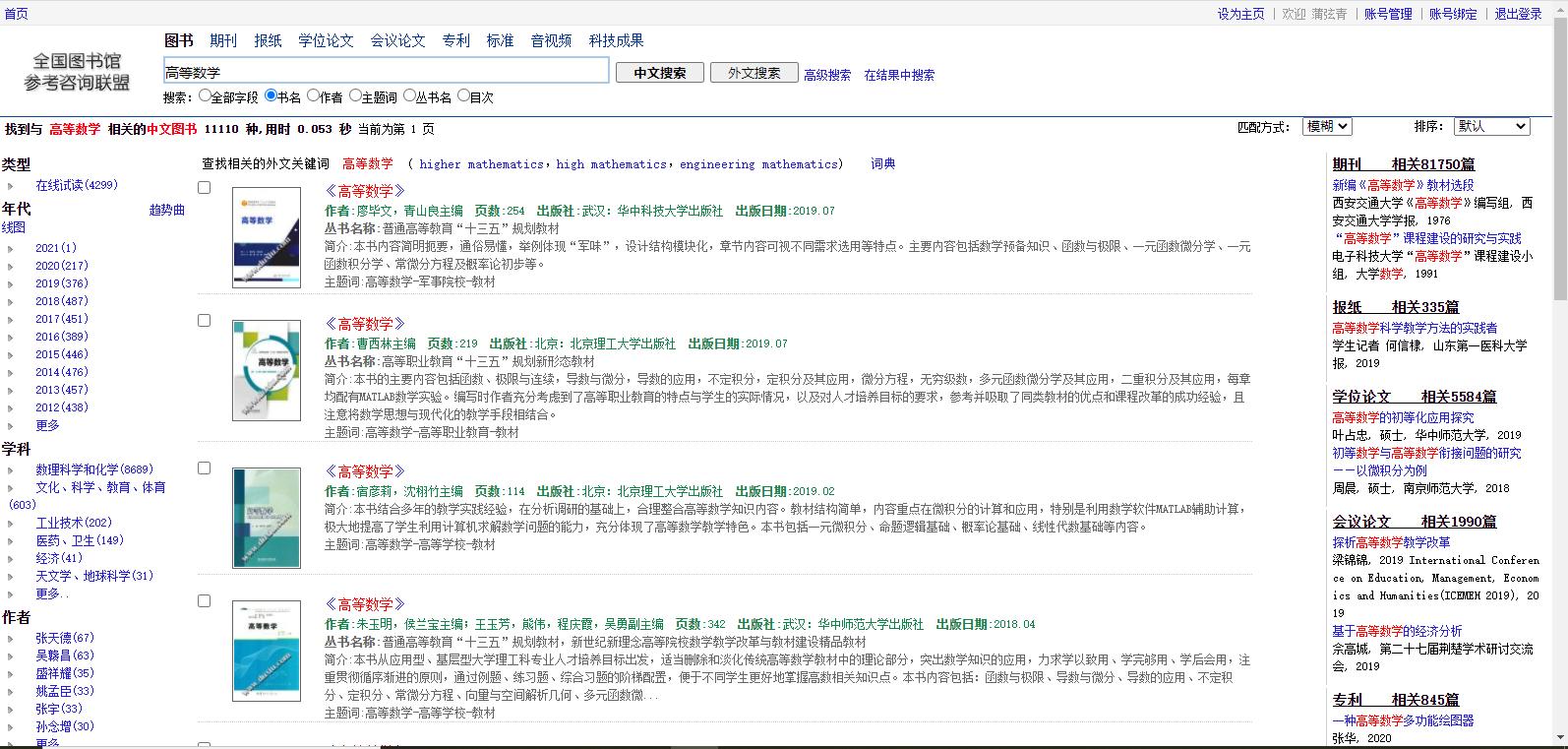Switch to the 会议论文 tab
This screenshot has height=749, width=1568.
[x=397, y=40]
